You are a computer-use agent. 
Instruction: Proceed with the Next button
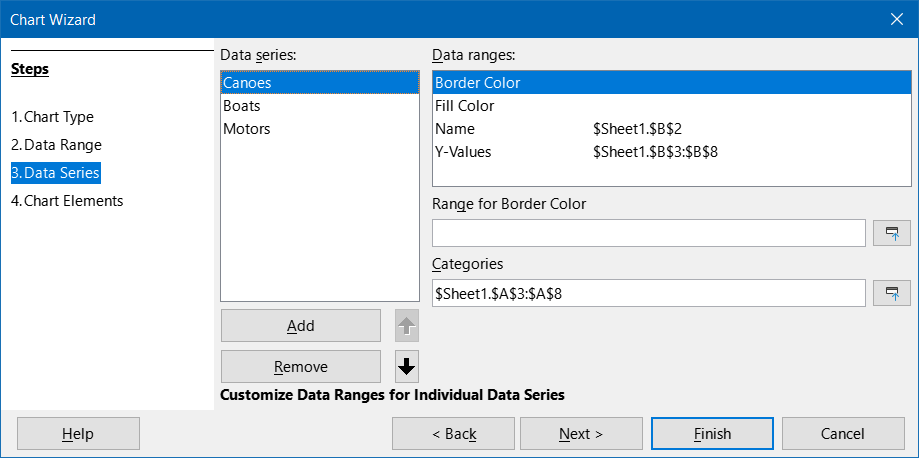coord(581,433)
